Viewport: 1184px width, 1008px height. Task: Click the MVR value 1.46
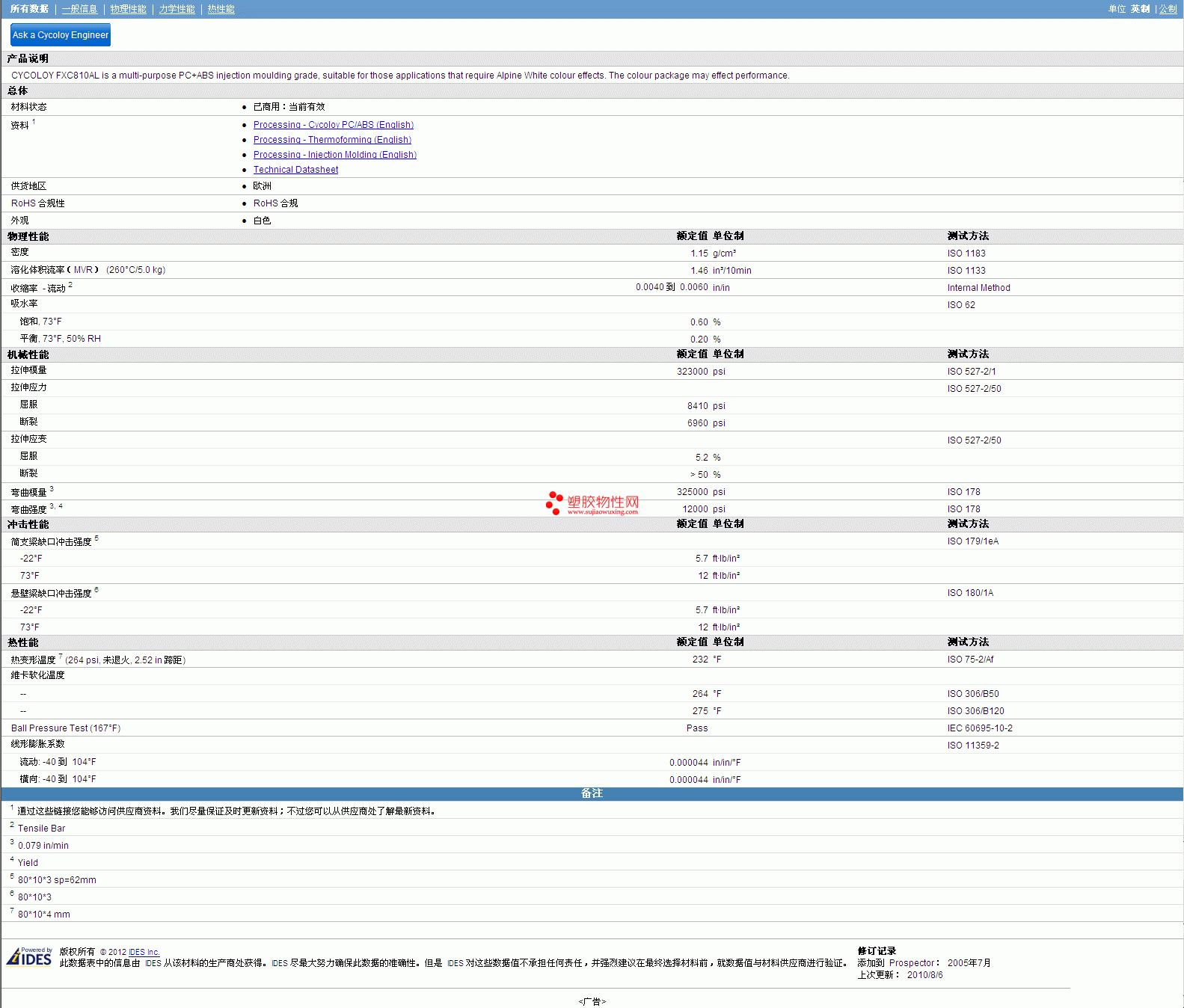699,271
